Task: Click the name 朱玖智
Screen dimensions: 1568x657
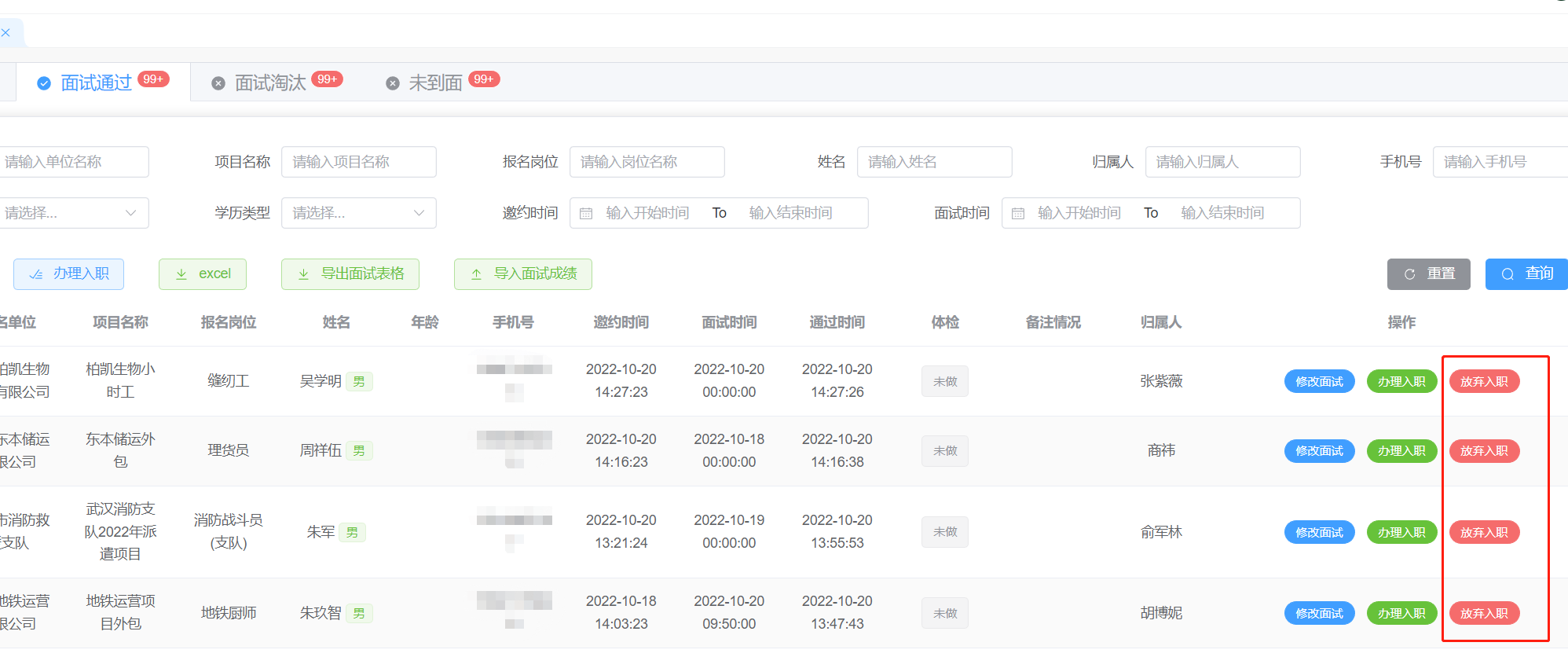Action: tap(321, 613)
